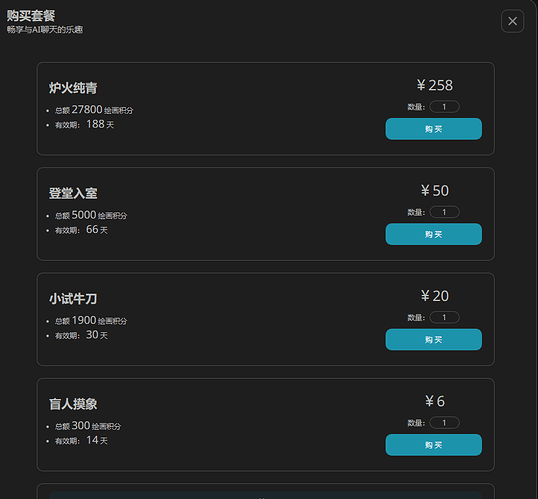Image resolution: width=538 pixels, height=499 pixels.
Task: Focus the quantity field for 小试牛刀
Action: pyautogui.click(x=444, y=317)
